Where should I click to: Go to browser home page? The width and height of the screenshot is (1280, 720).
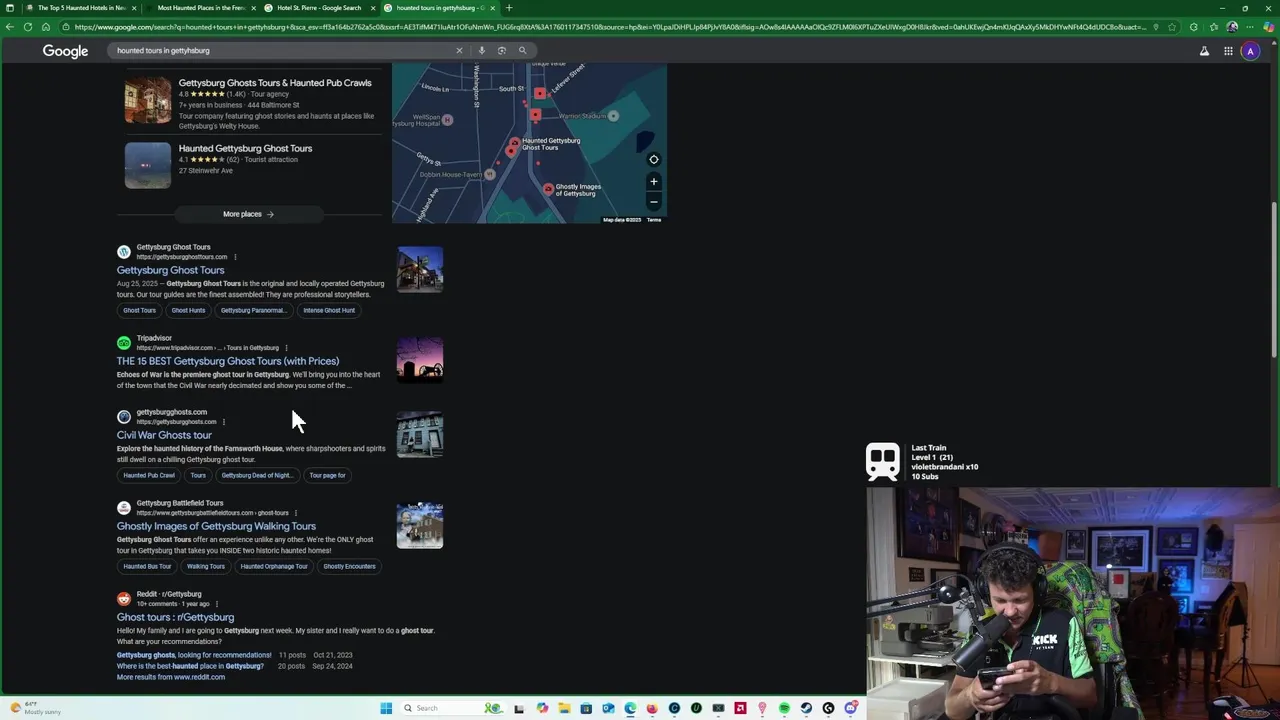[x=45, y=27]
